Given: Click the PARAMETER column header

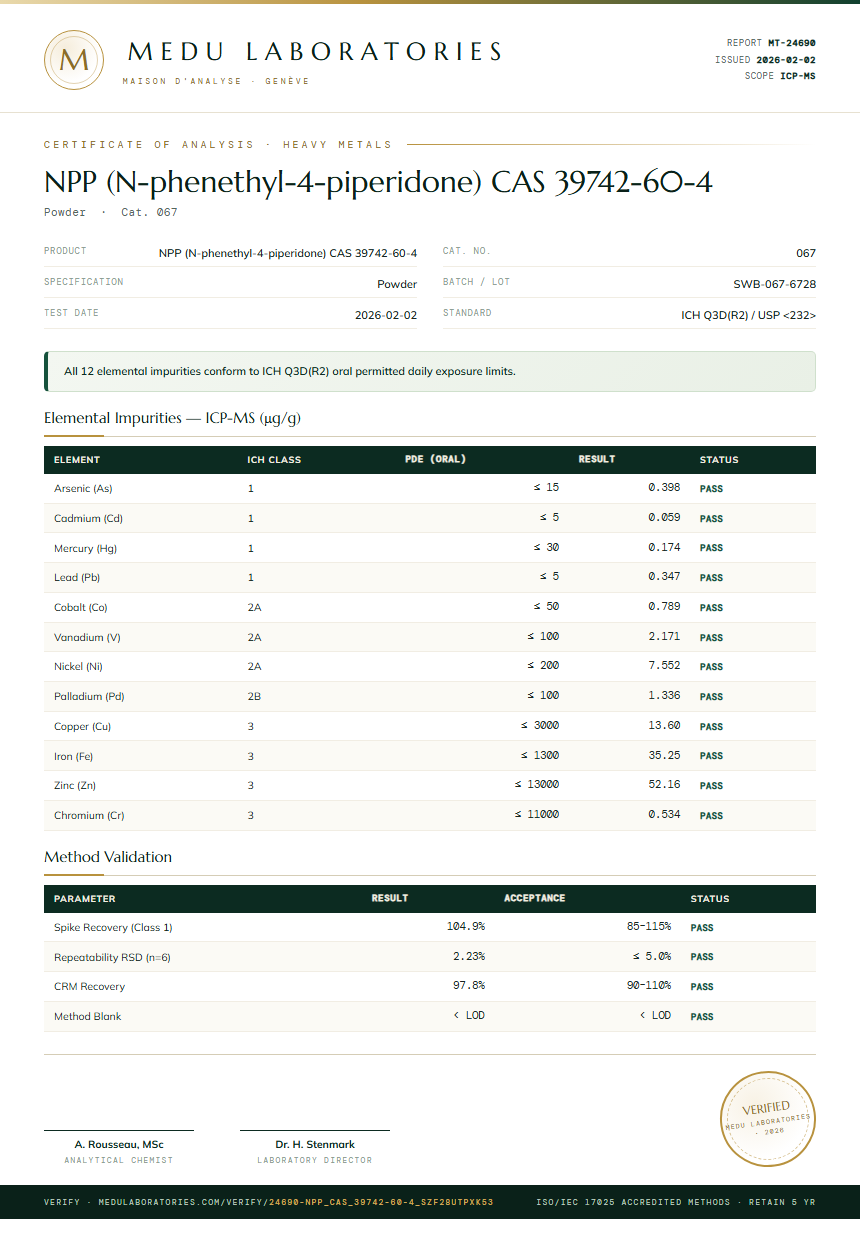Looking at the screenshot, I should coord(85,899).
